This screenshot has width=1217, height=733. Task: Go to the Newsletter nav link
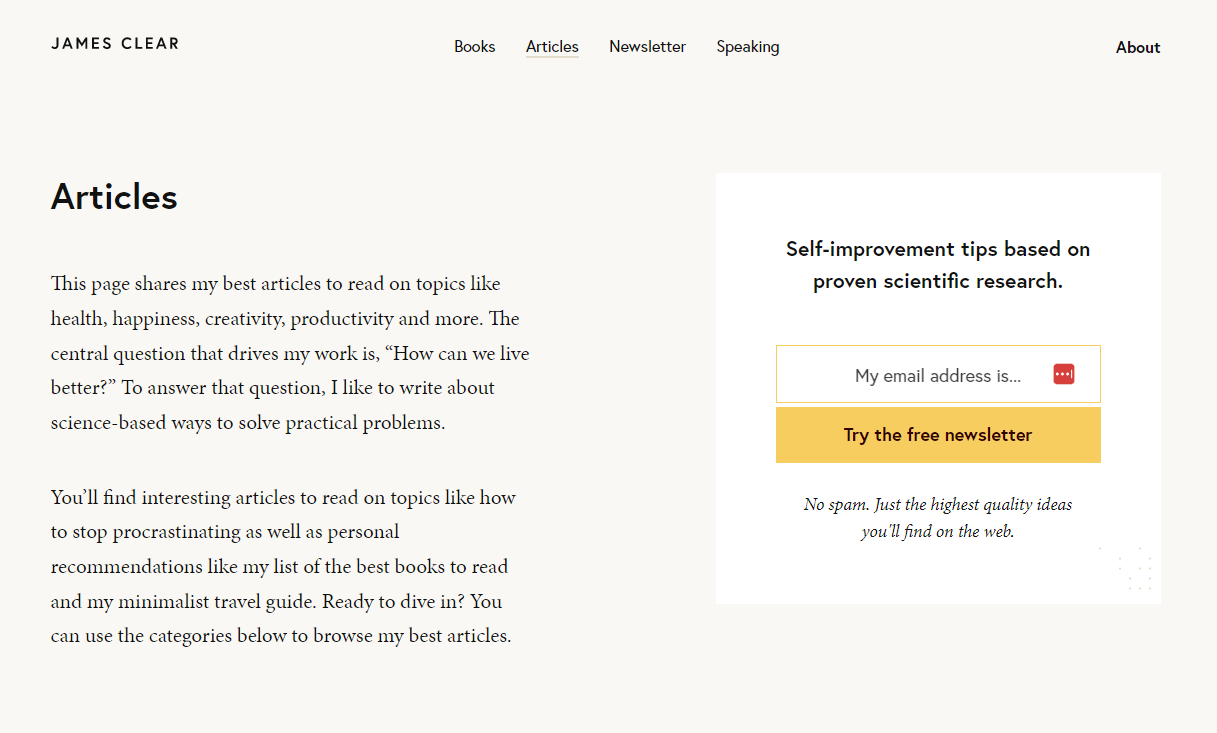click(647, 47)
